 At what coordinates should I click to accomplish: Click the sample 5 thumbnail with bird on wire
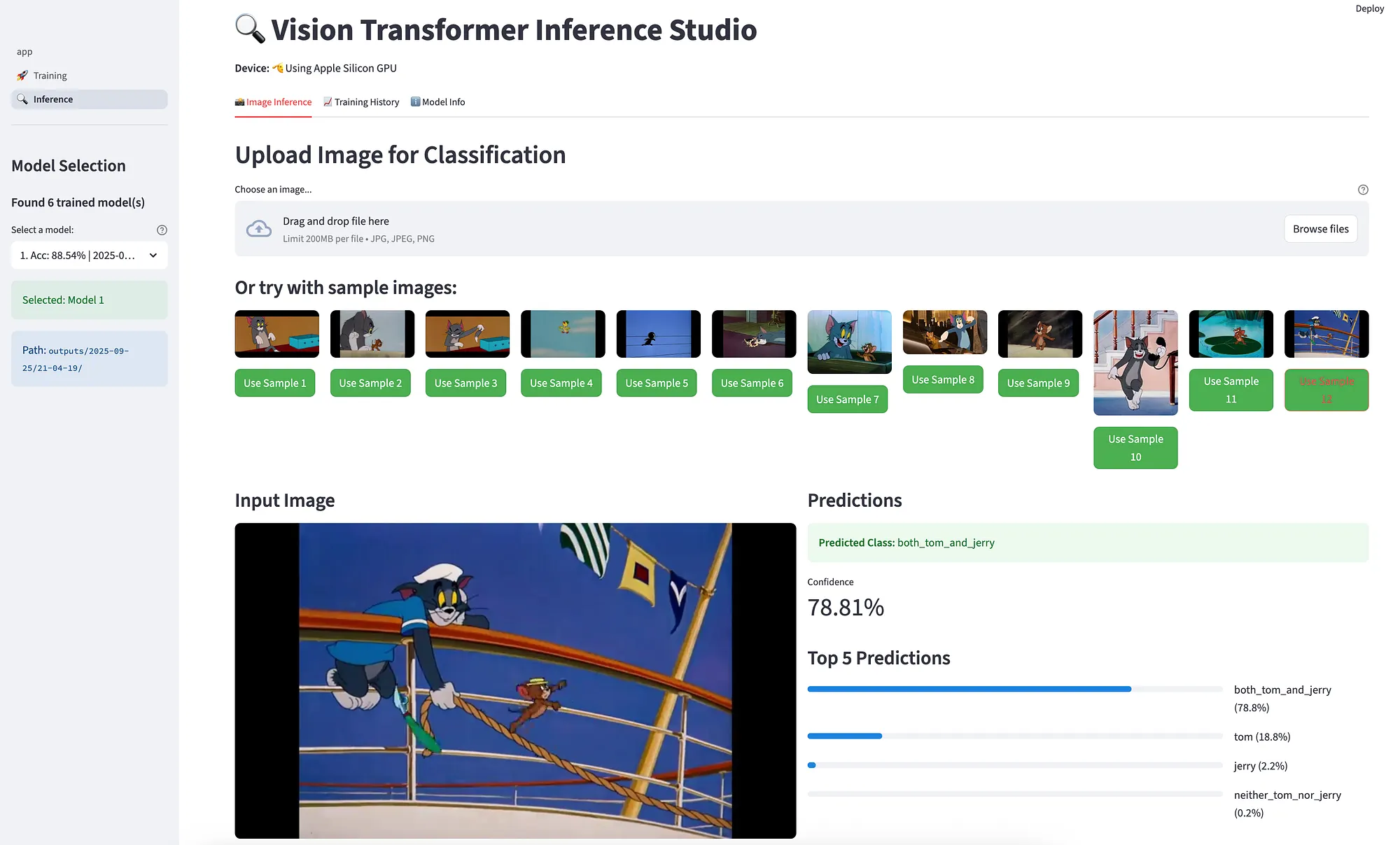click(x=658, y=334)
